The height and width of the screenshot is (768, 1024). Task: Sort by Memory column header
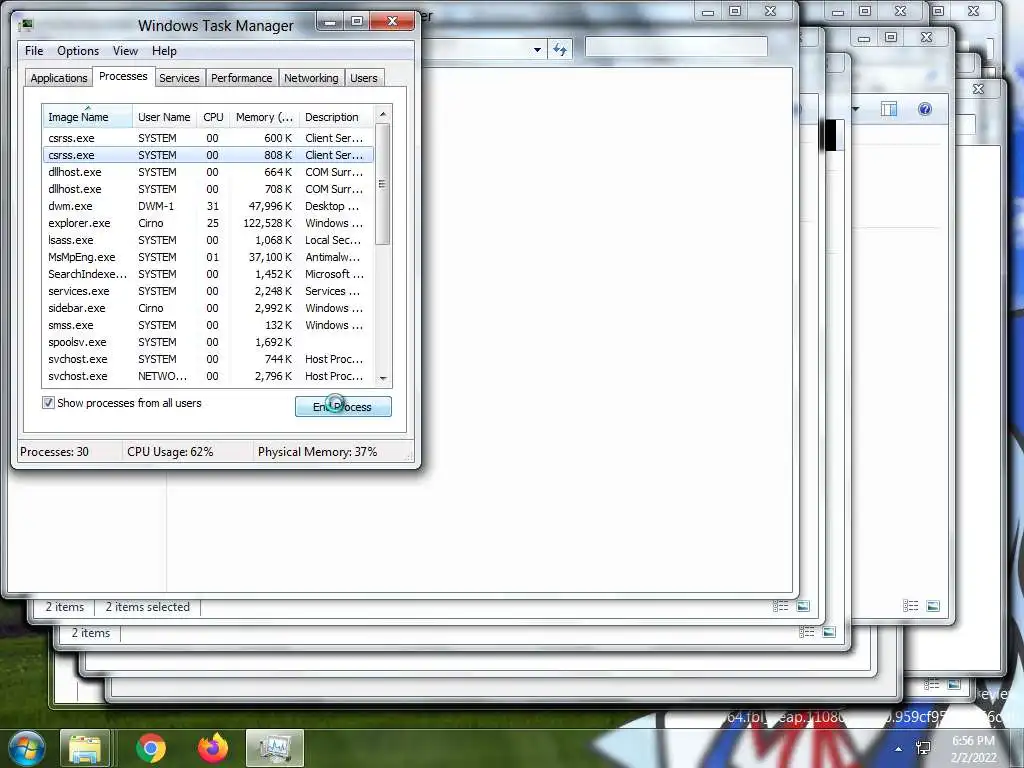click(264, 117)
